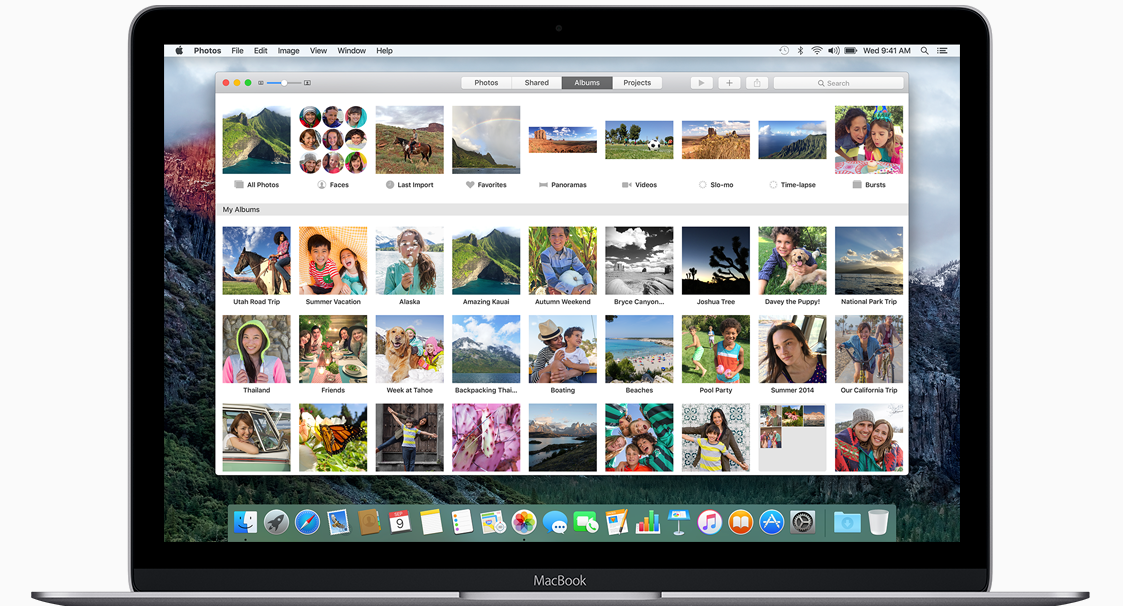The image size is (1123, 606).
Task: Open the All Photos album
Action: tap(256, 140)
